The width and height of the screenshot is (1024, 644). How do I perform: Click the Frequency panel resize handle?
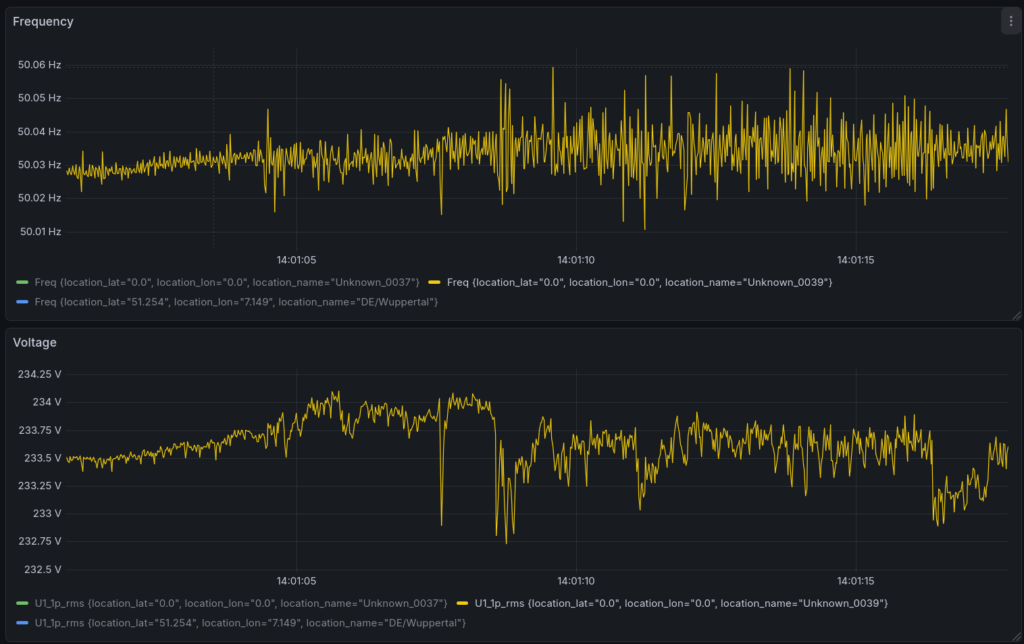coord(1016,315)
